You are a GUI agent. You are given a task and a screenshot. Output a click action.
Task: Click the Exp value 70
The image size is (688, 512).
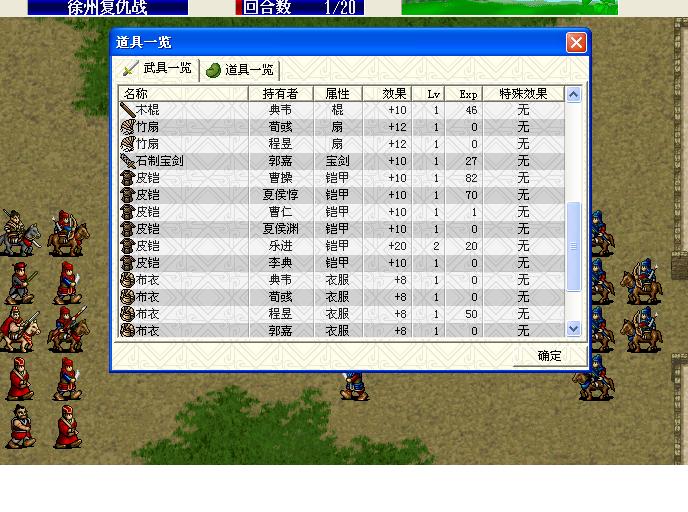(471, 195)
